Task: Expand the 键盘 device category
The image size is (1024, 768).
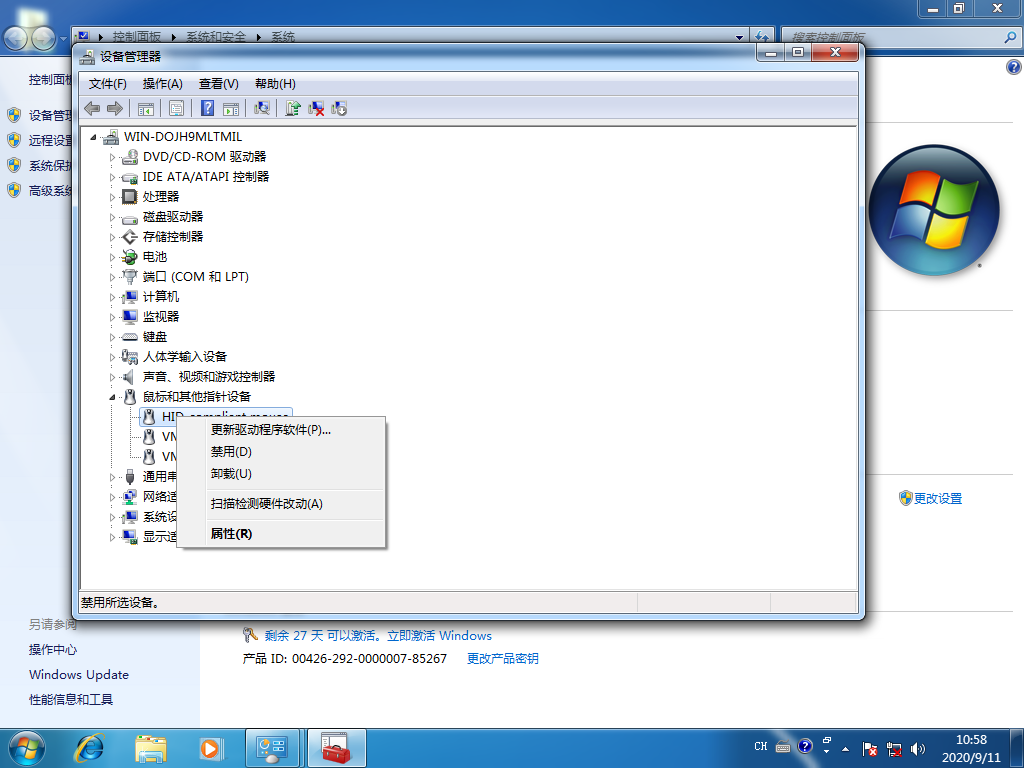Action: pyautogui.click(x=113, y=337)
